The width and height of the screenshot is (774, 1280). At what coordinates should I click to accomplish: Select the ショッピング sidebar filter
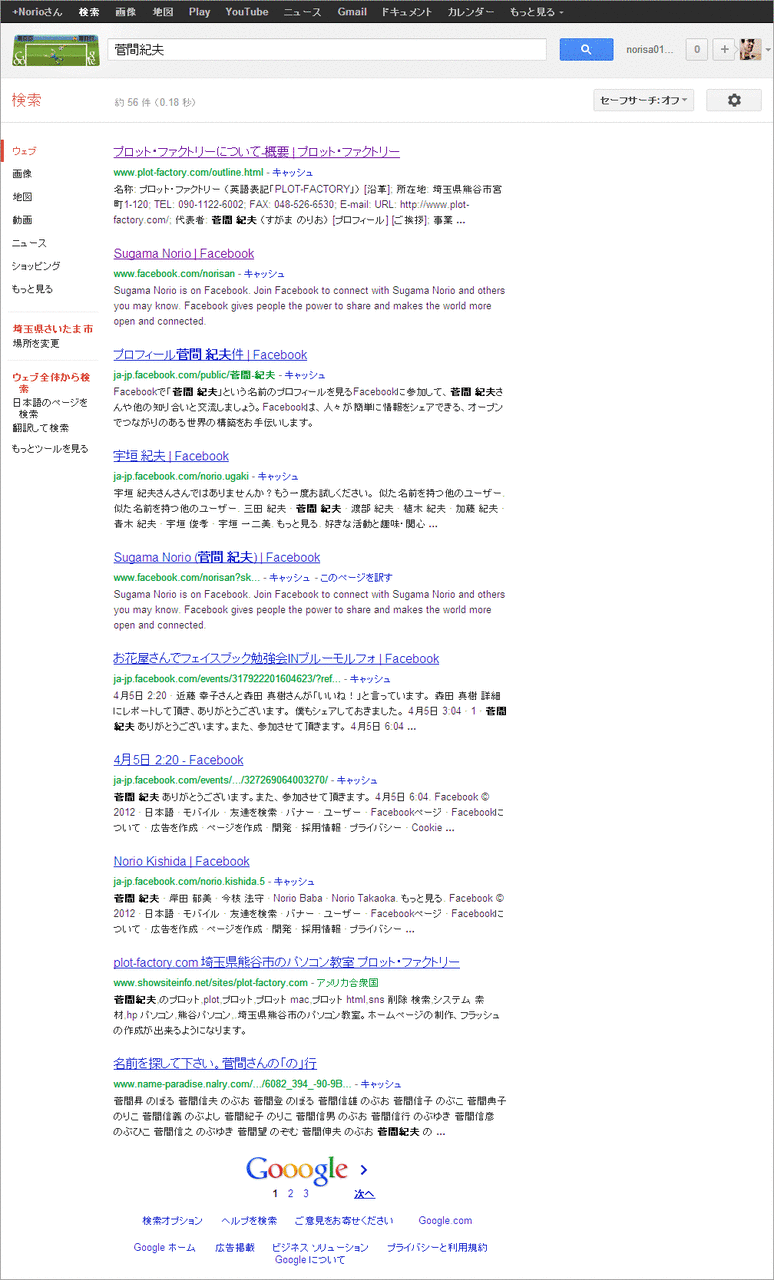(x=36, y=265)
